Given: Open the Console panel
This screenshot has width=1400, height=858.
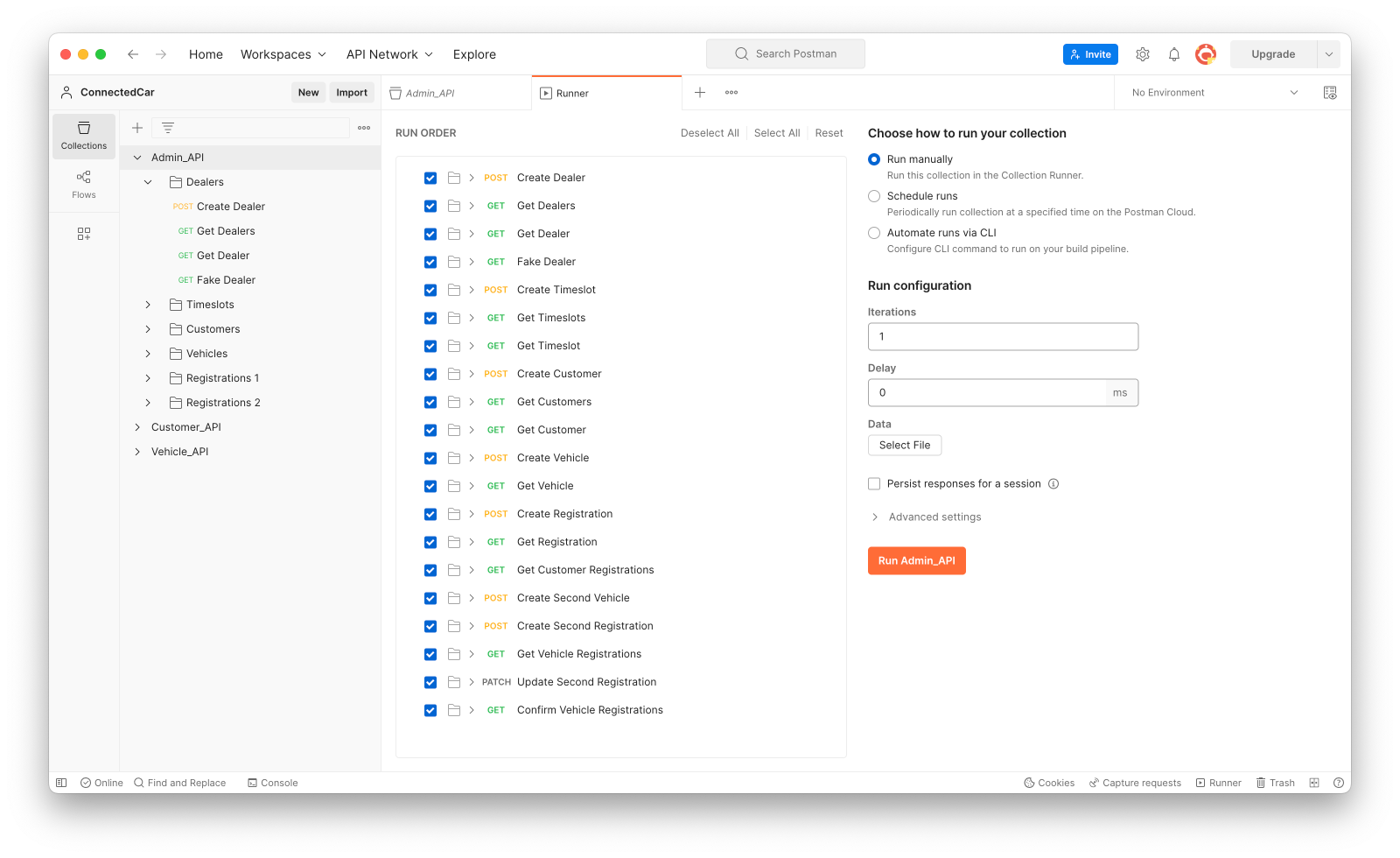Looking at the screenshot, I should point(272,783).
